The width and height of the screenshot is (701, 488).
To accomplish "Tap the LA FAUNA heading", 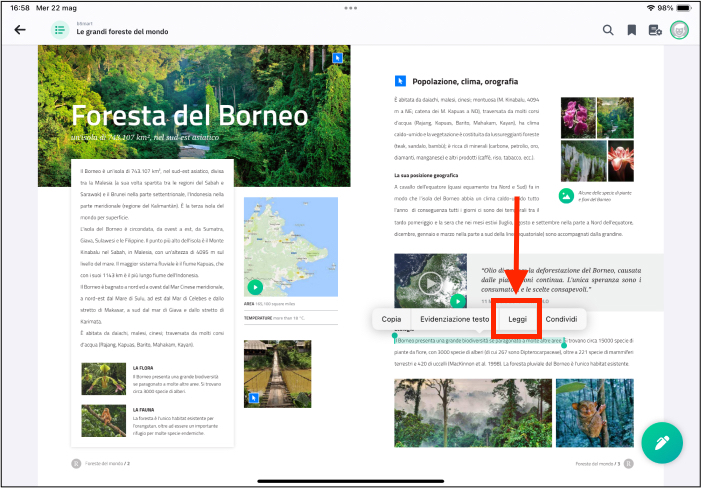I will [x=144, y=409].
